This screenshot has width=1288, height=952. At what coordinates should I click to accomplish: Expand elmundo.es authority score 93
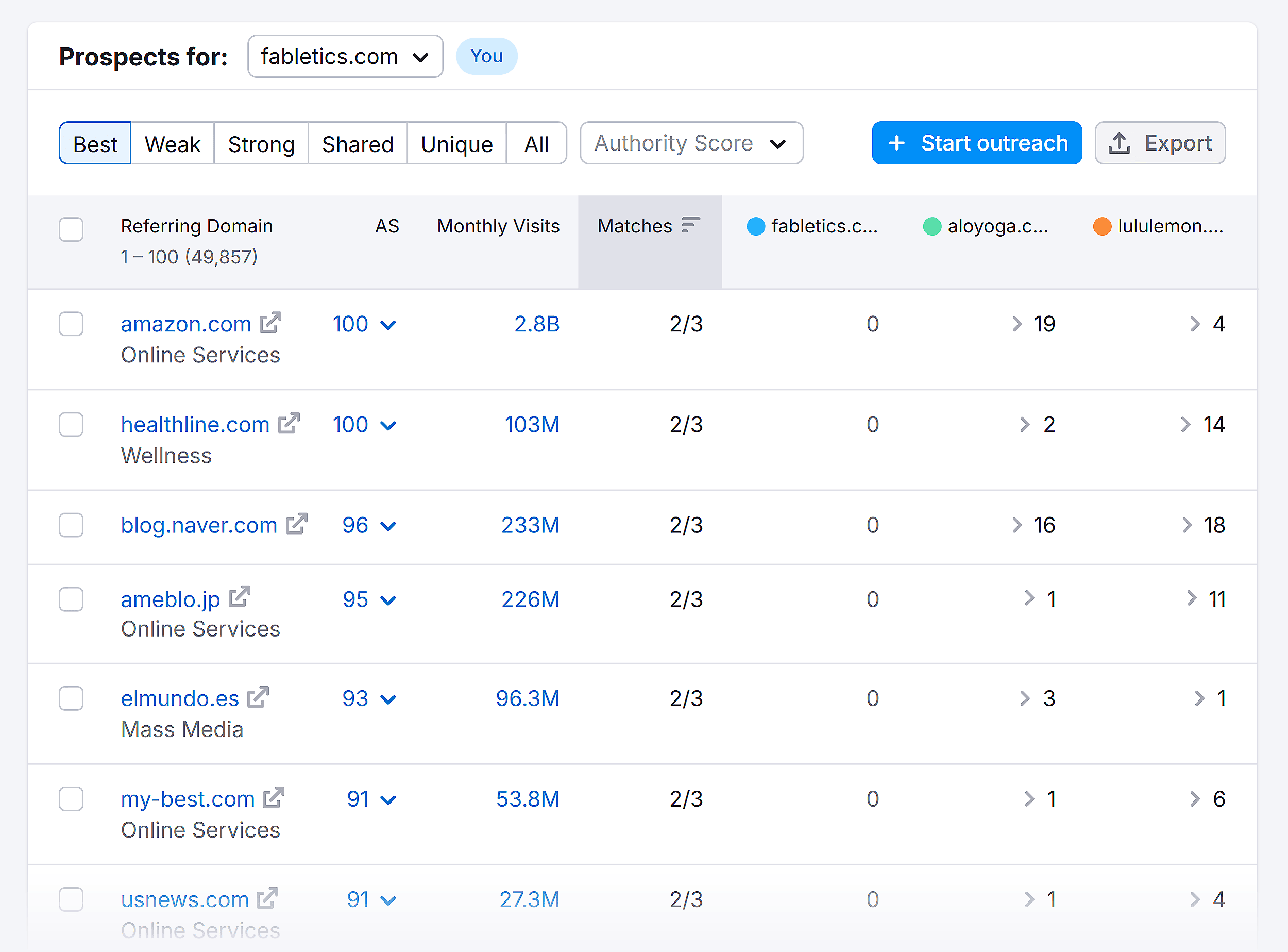click(369, 698)
